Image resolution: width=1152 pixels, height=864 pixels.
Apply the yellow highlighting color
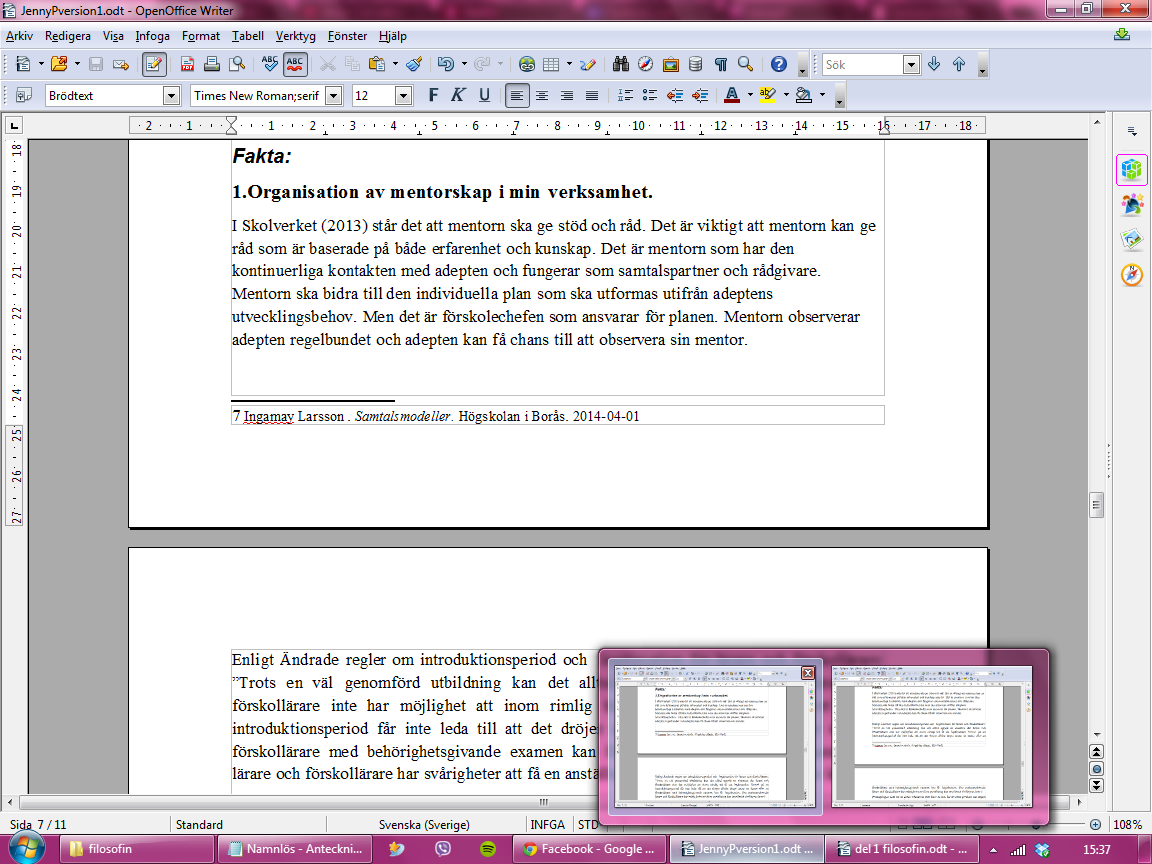tap(768, 95)
